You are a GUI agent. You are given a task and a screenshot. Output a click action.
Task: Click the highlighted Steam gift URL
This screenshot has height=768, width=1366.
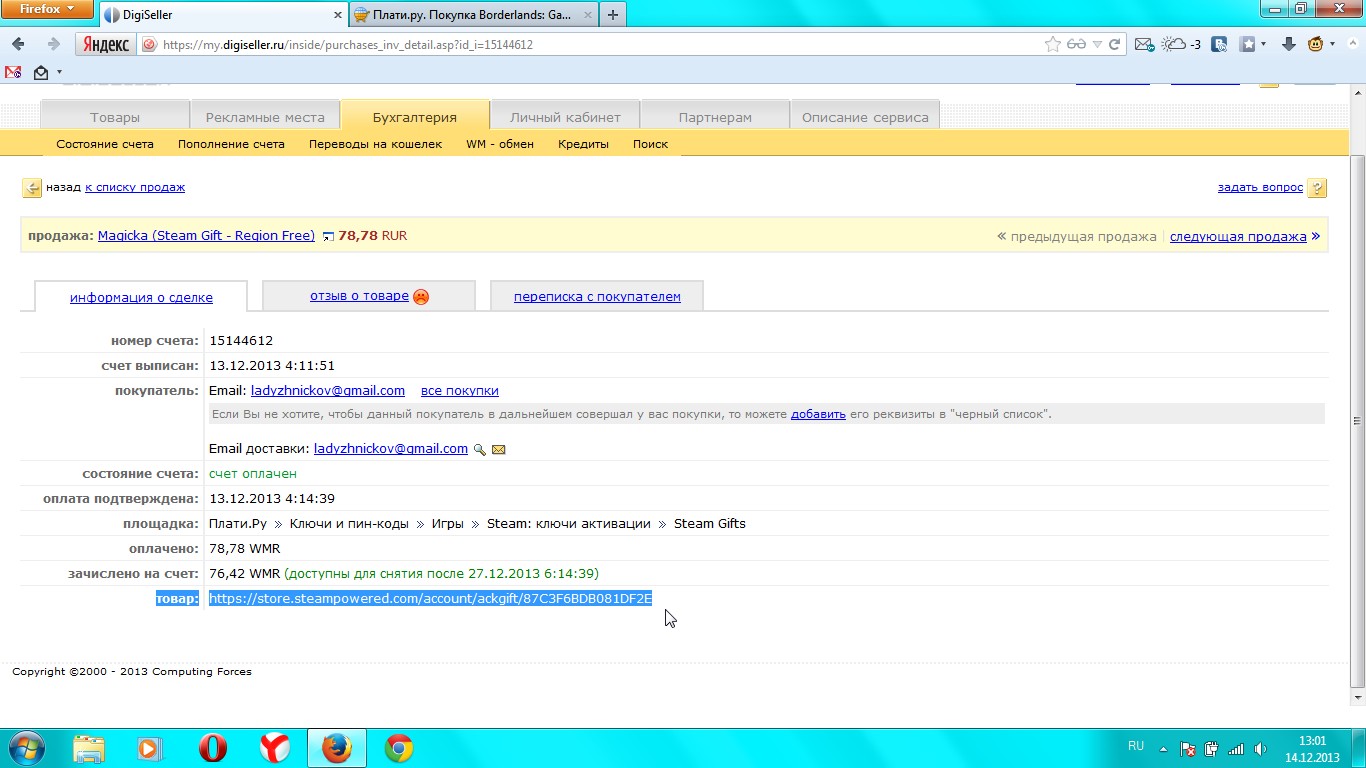coord(430,599)
